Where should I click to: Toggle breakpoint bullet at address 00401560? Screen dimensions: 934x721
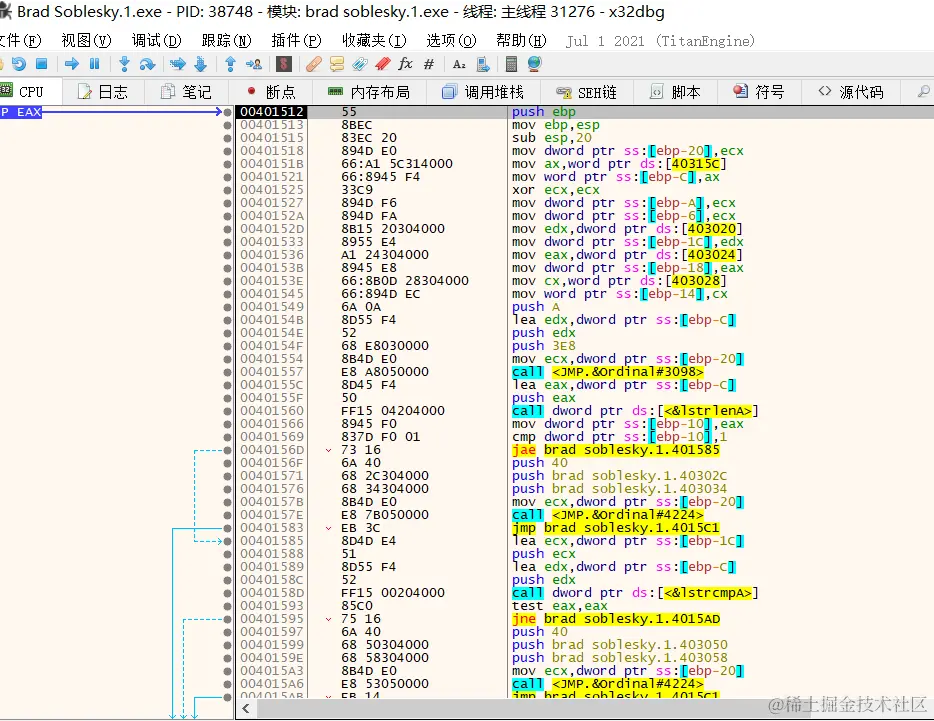click(227, 411)
